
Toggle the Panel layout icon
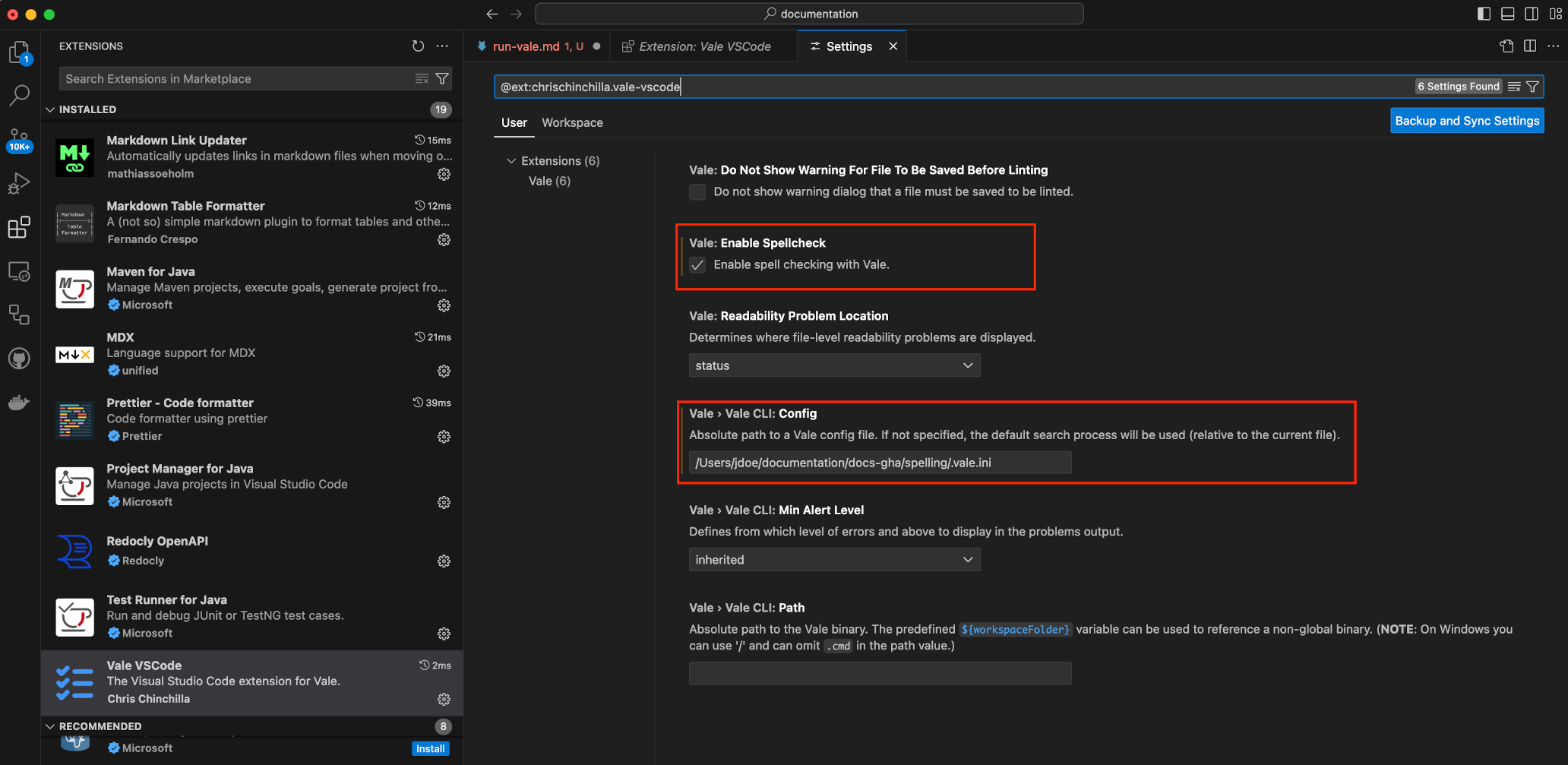point(1507,13)
